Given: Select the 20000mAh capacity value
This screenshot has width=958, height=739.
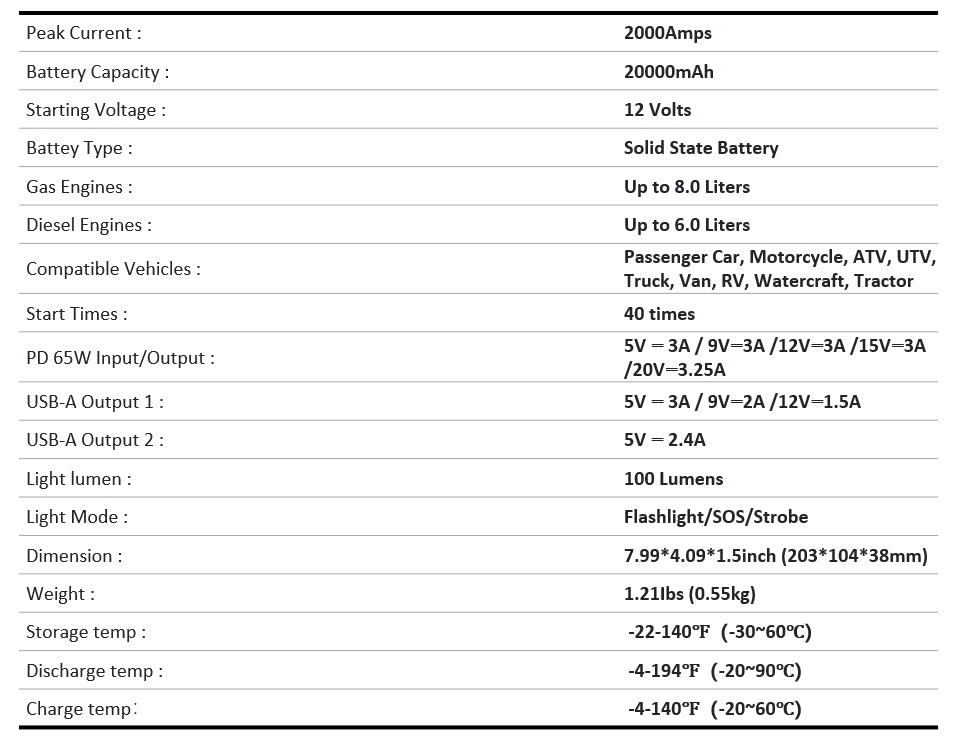Looking at the screenshot, I should click(669, 72).
